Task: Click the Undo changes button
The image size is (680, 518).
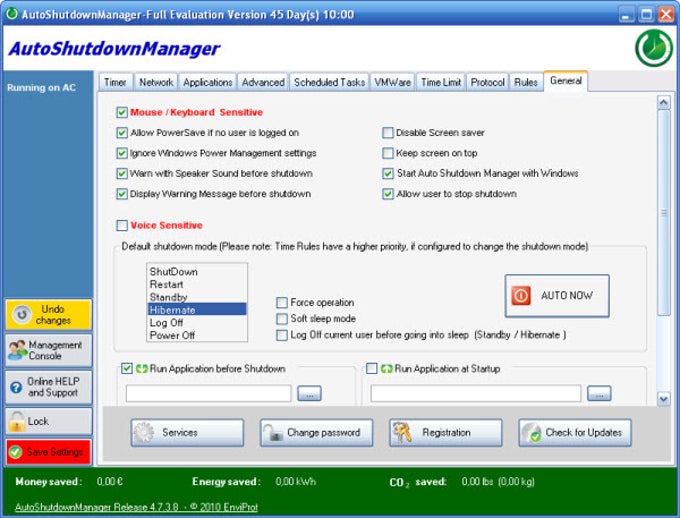Action: click(49, 315)
